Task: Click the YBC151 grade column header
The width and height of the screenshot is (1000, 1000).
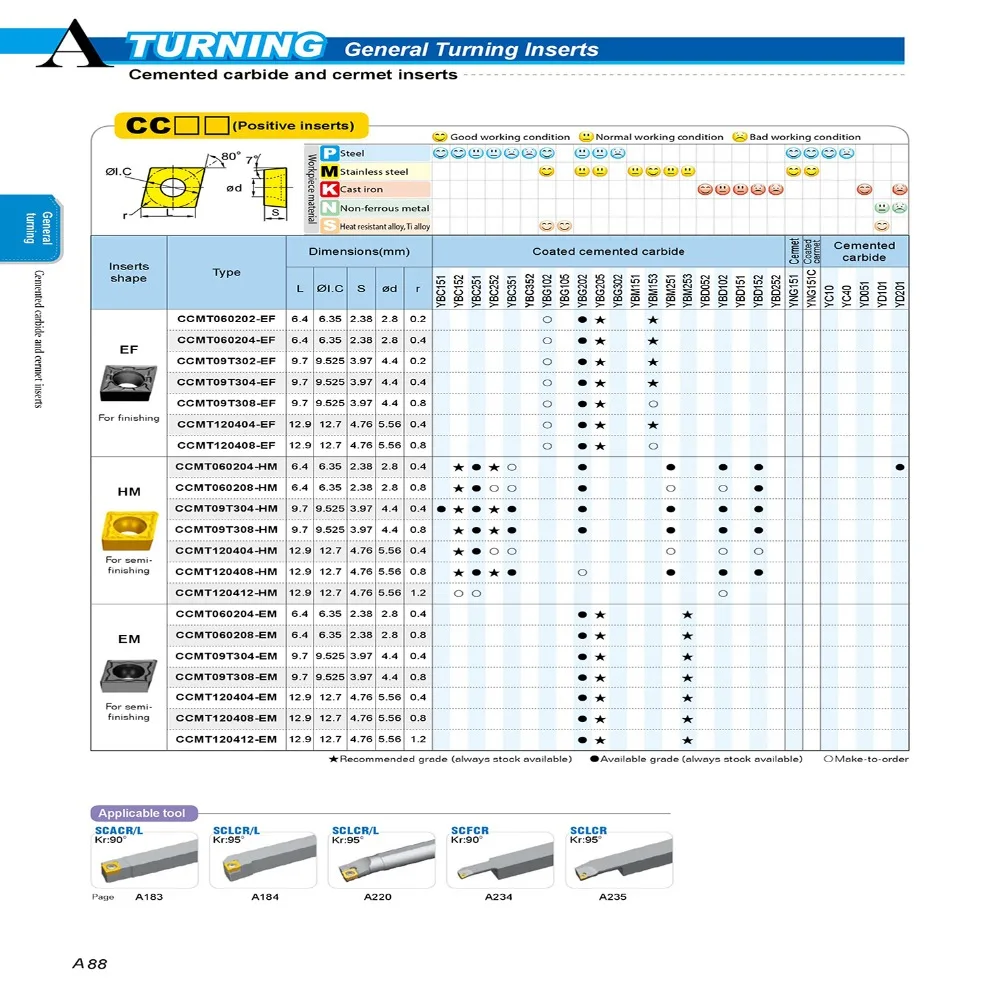Action: pyautogui.click(x=441, y=291)
